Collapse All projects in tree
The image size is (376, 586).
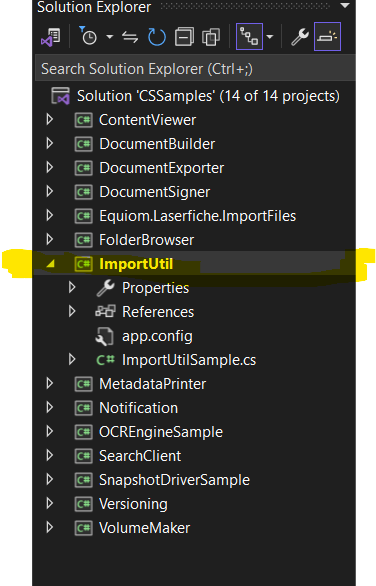point(184,37)
